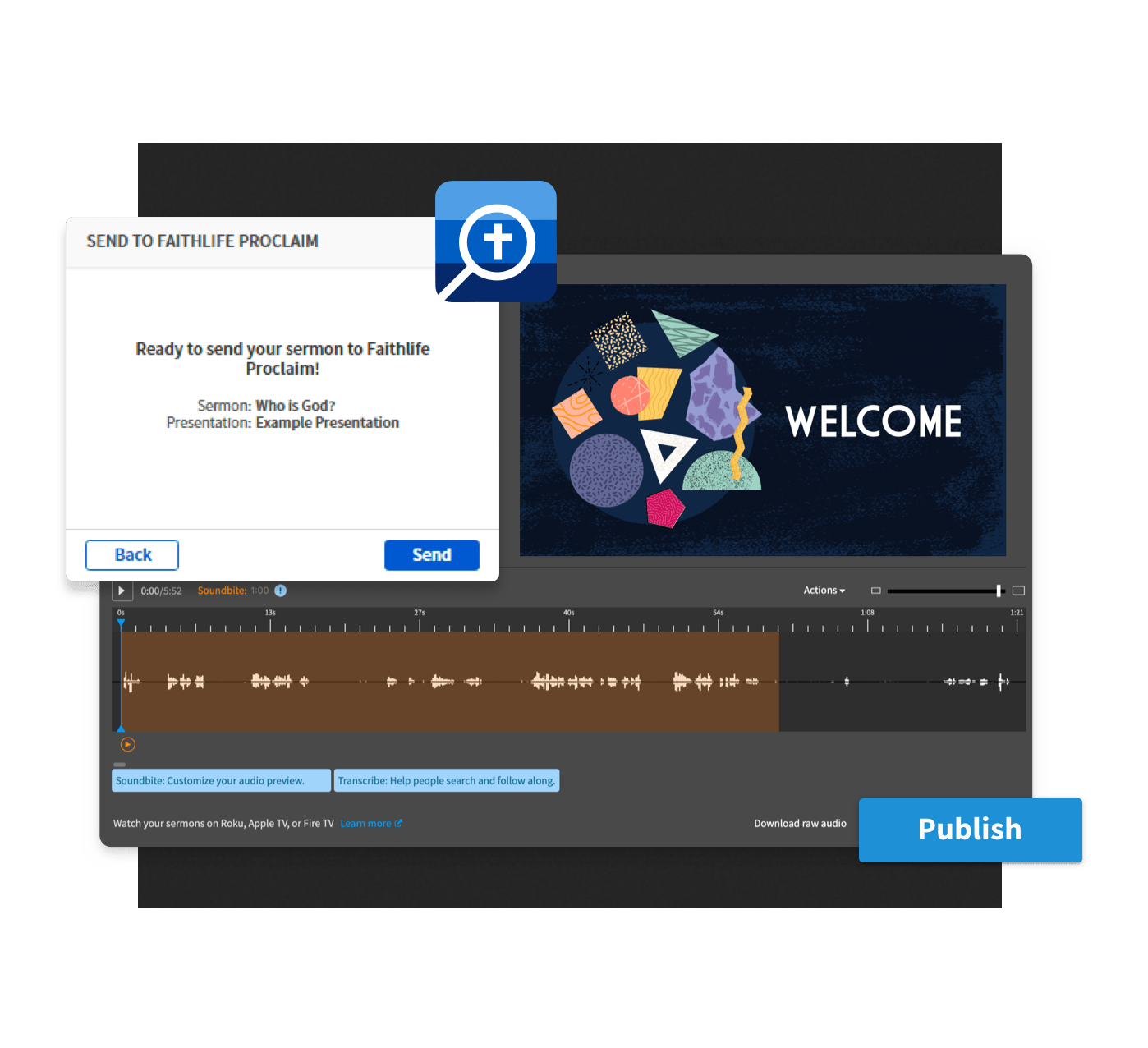Click the orange soundbite waveform region
The image size is (1148, 1048).
tap(450, 681)
